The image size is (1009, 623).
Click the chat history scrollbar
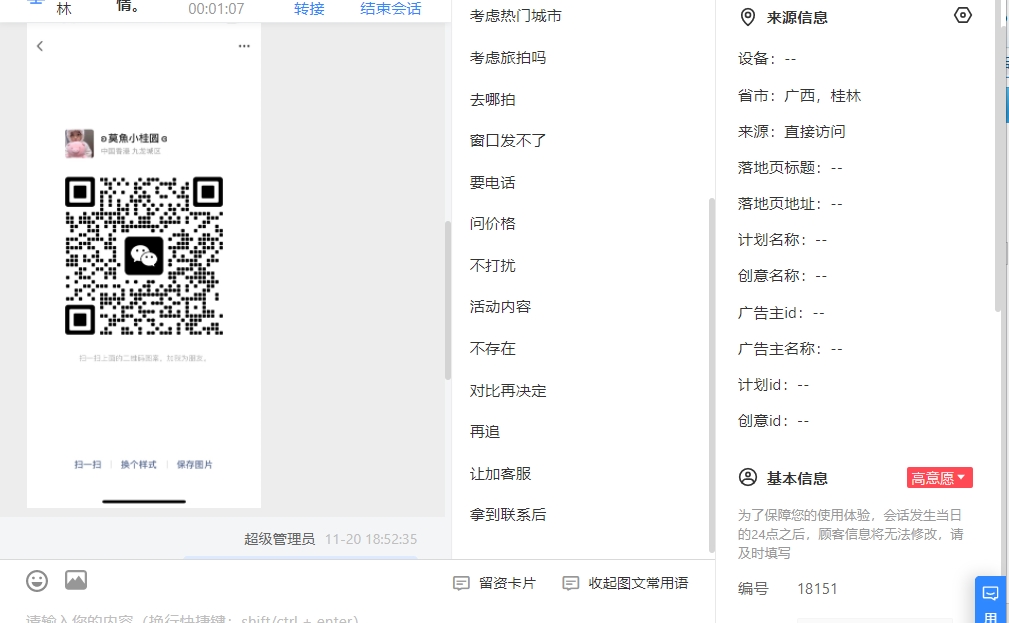pos(448,300)
